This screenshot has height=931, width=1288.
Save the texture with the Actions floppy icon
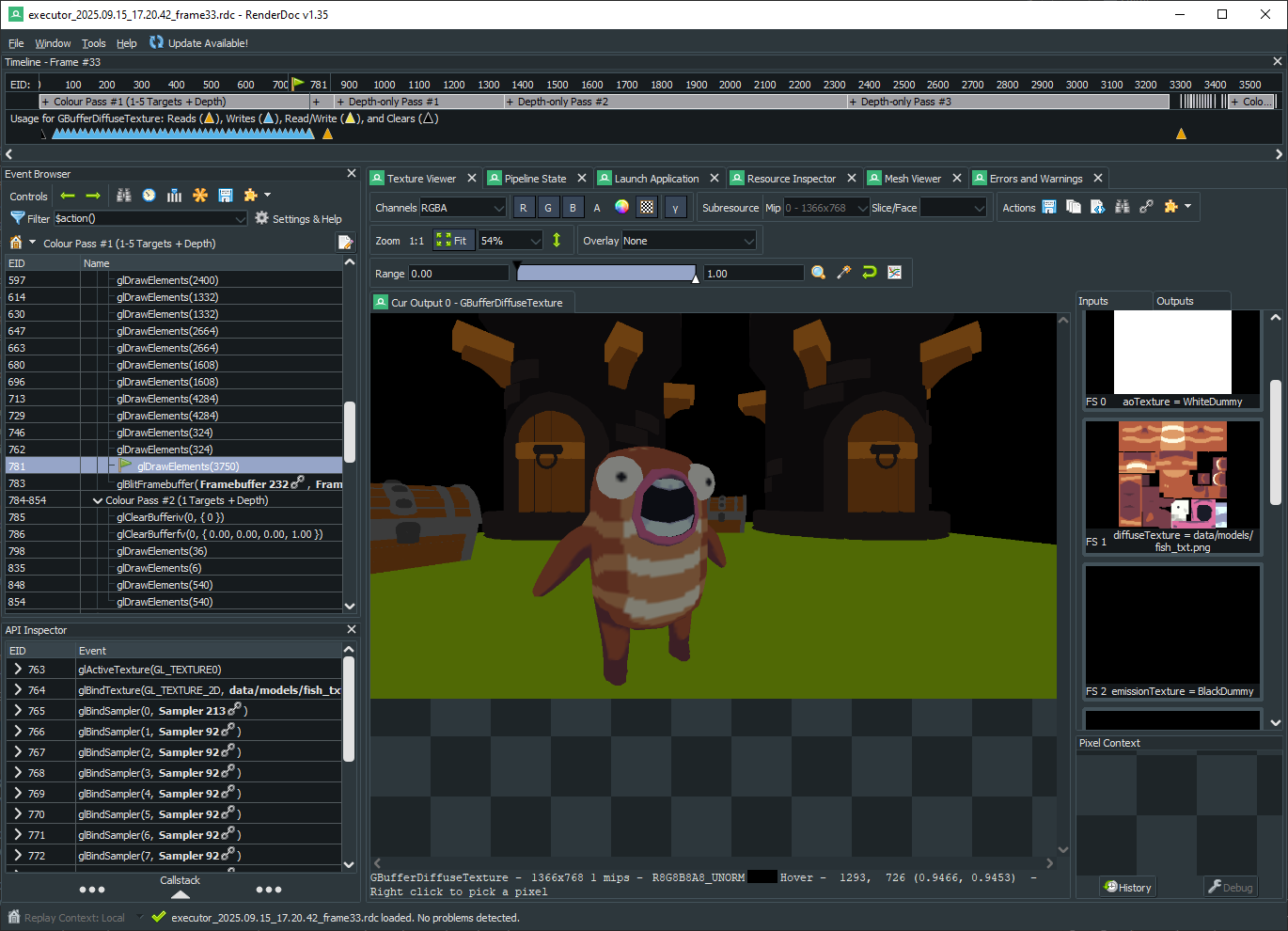coord(1049,207)
